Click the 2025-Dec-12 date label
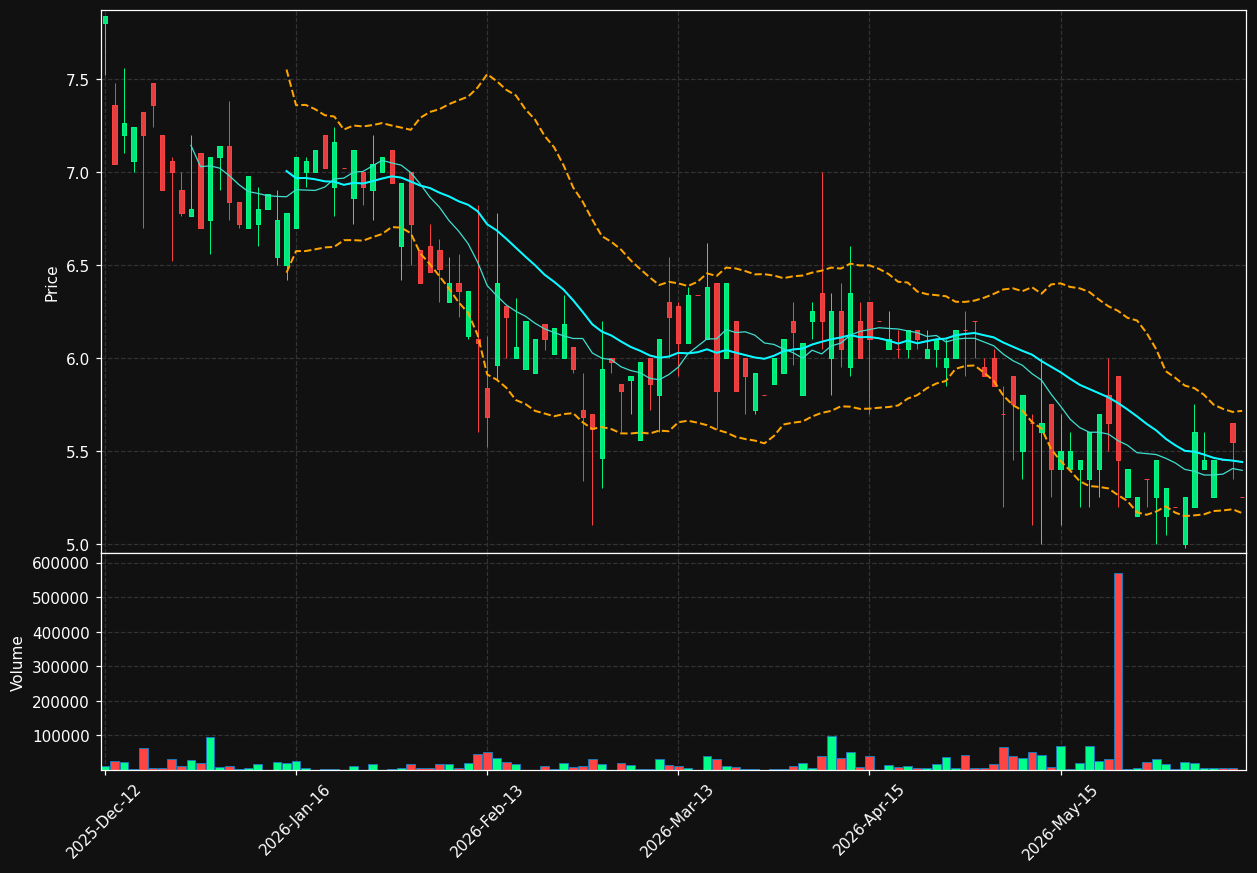1257x873 pixels. click(x=104, y=821)
